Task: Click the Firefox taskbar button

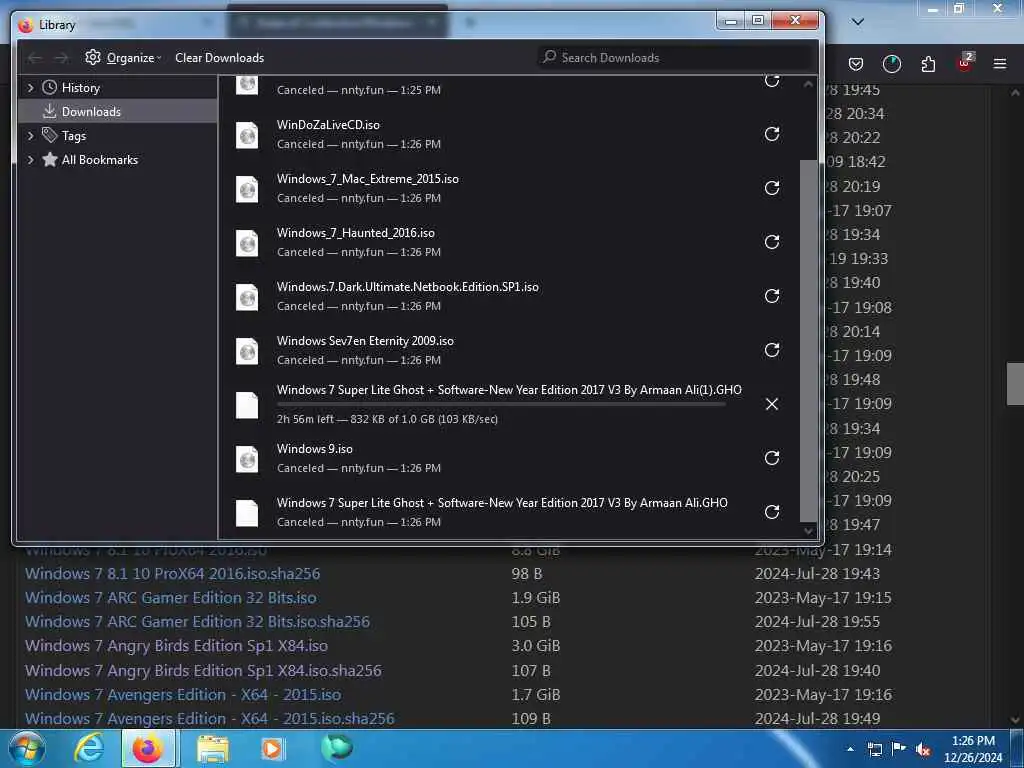Action: [x=148, y=748]
